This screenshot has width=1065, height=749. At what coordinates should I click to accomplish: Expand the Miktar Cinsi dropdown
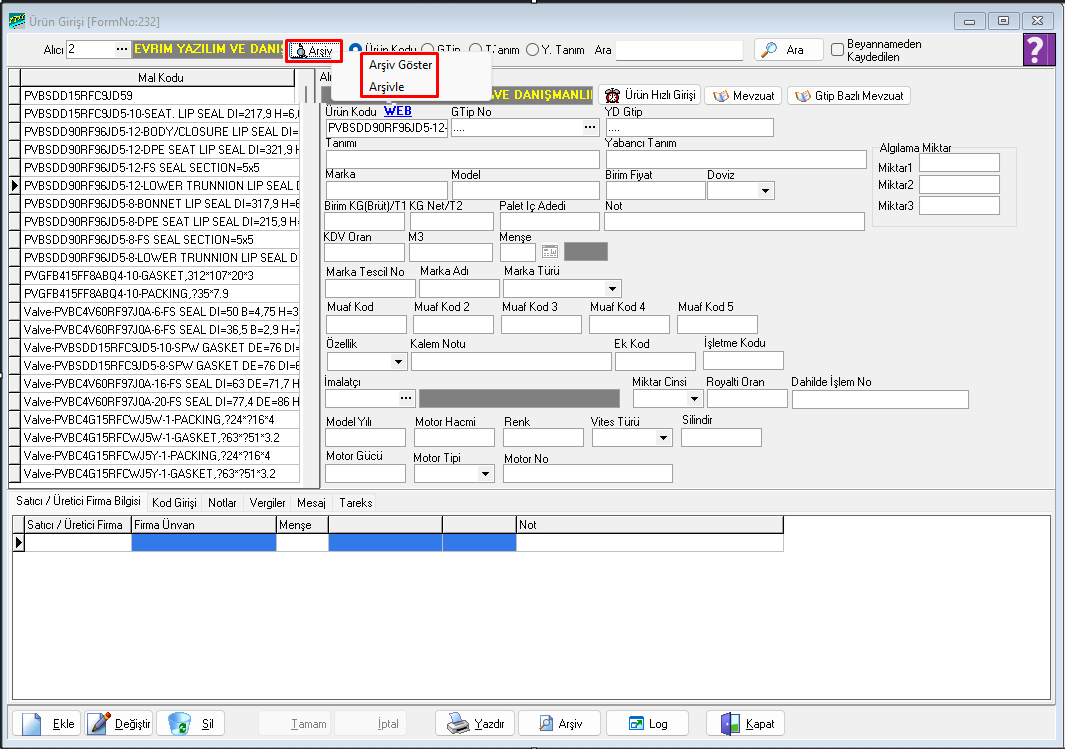(x=693, y=399)
